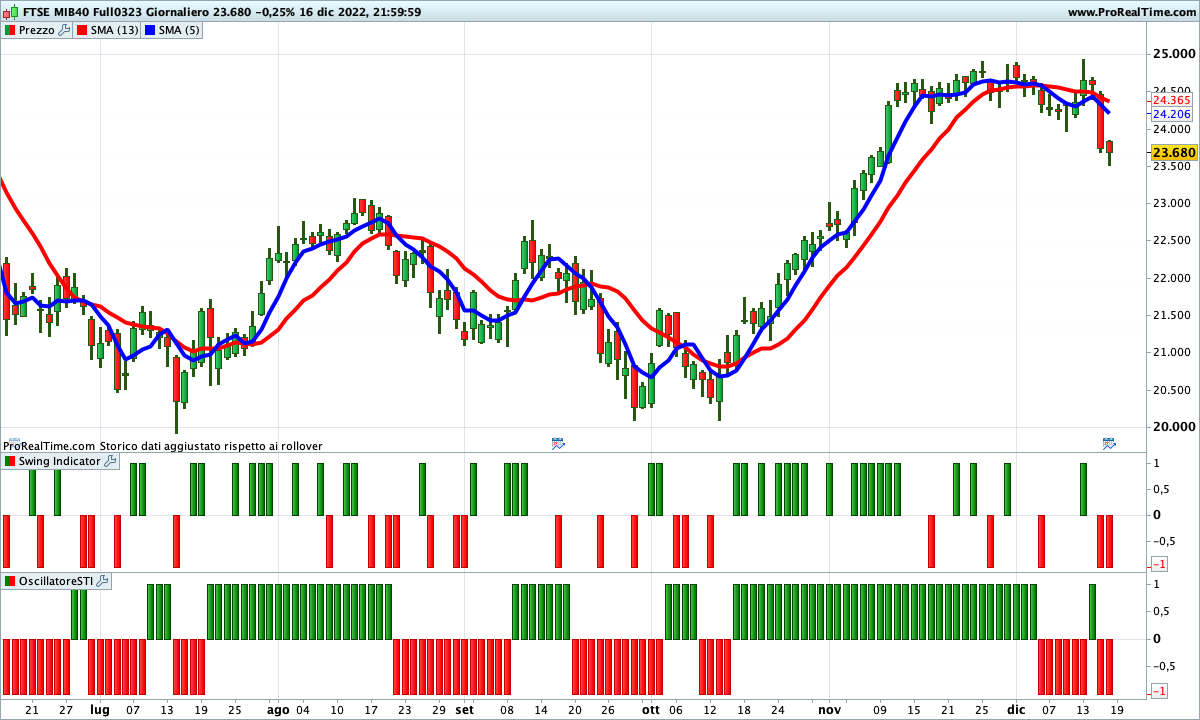This screenshot has height=720, width=1200.
Task: Click the red -1 value box in Swing Indicator
Action: point(1160,565)
